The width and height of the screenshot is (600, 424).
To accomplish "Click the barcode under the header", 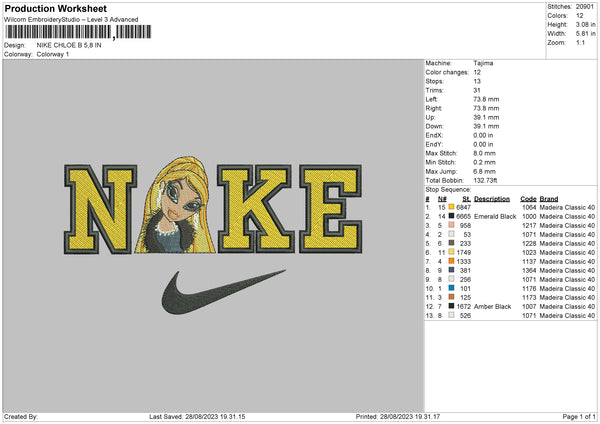I will (78, 32).
